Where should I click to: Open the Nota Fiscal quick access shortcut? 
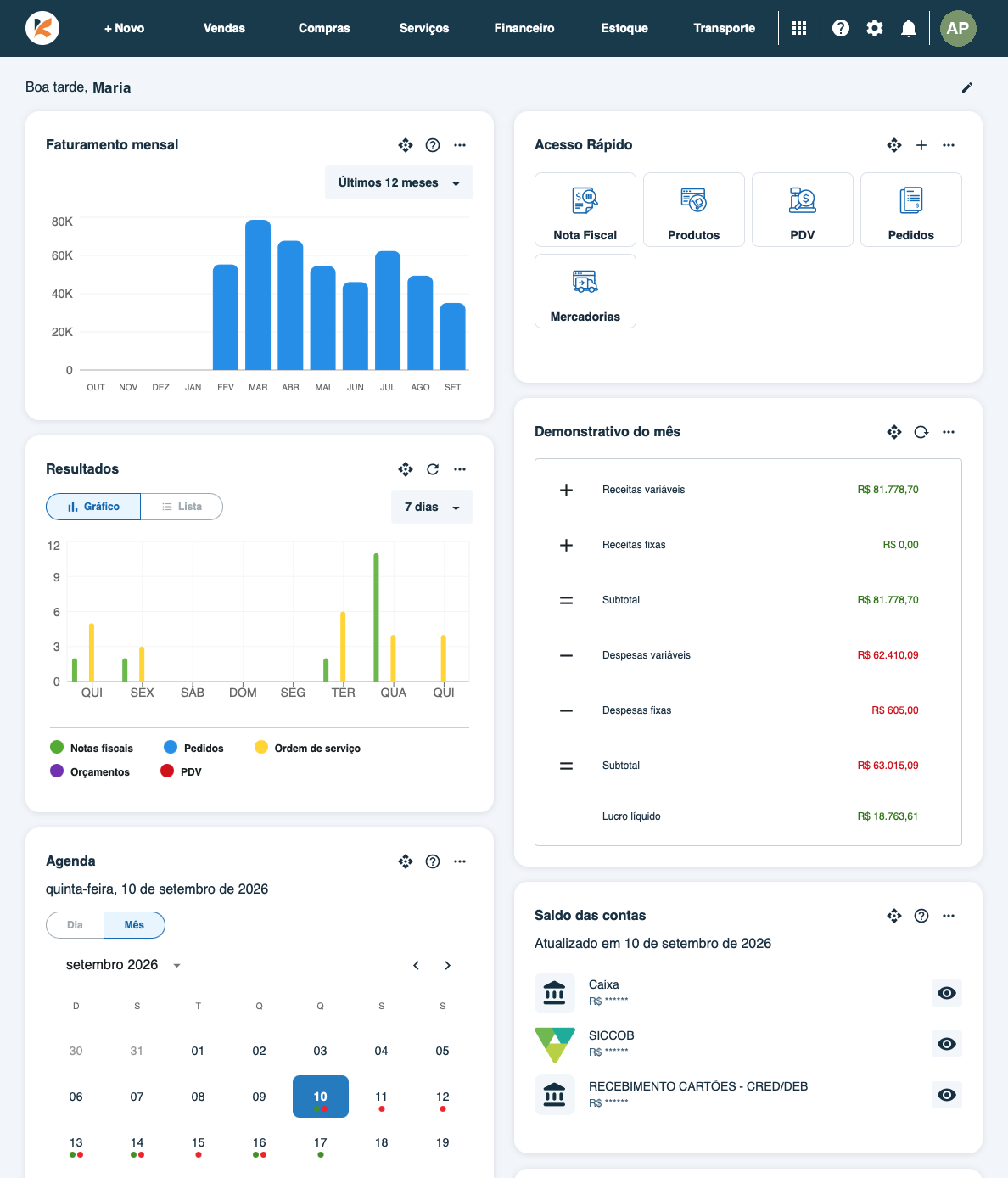(x=585, y=210)
